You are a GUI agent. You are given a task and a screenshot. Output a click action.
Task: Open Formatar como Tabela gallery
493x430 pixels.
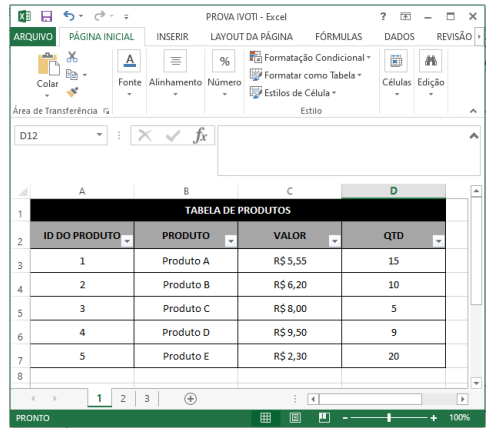tap(306, 75)
